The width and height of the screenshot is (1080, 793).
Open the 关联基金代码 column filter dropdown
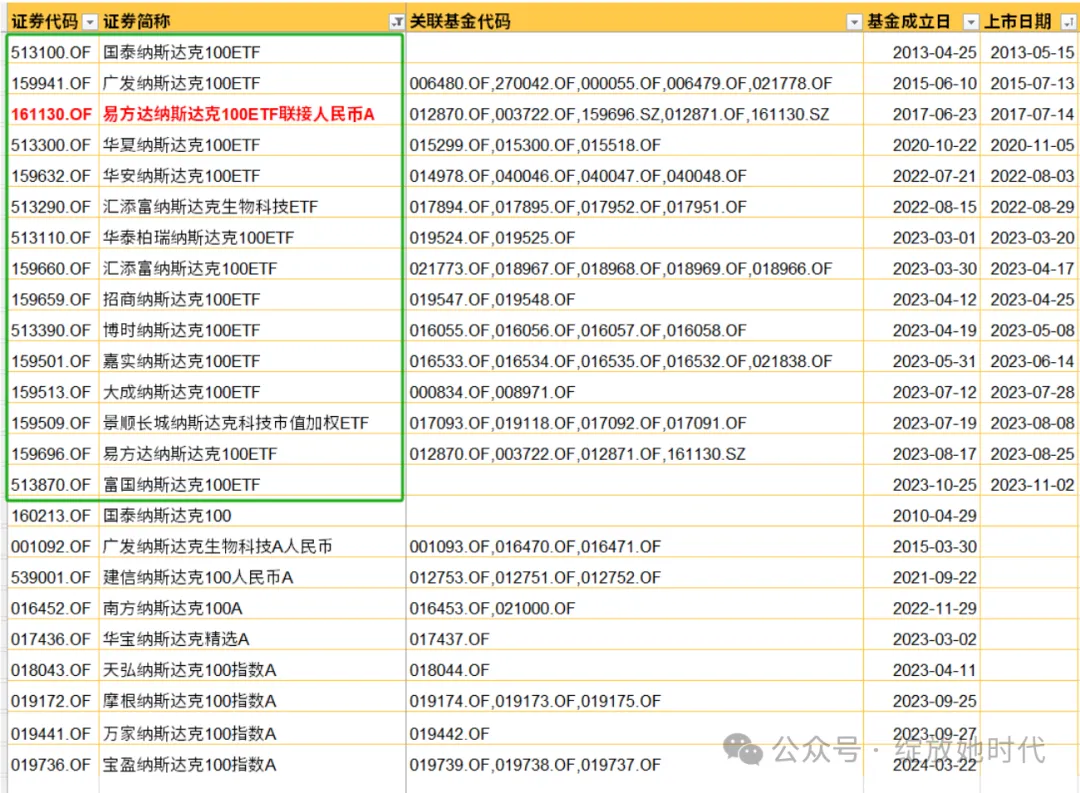pos(854,20)
